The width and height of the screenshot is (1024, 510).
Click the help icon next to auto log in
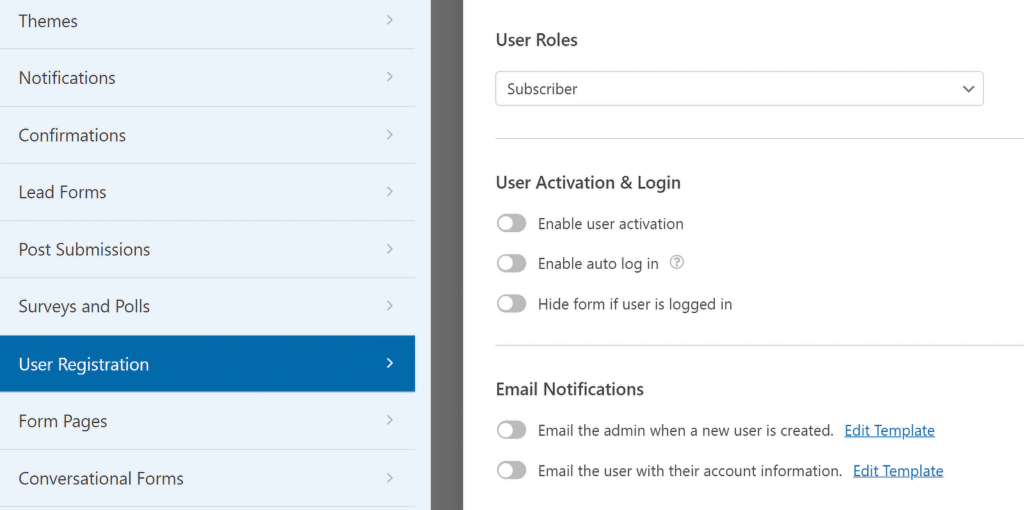point(677,263)
